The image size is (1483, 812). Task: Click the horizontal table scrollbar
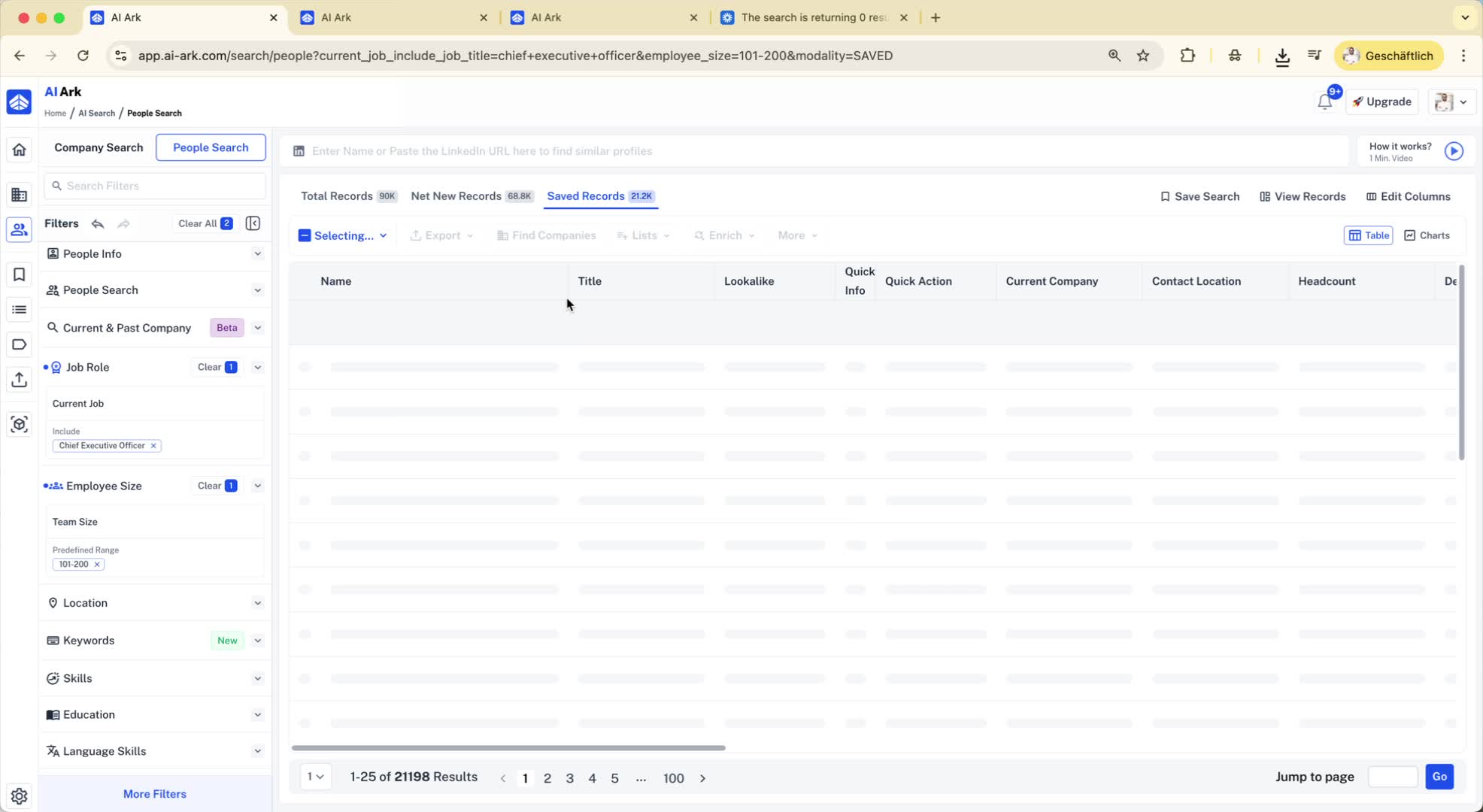point(508,748)
